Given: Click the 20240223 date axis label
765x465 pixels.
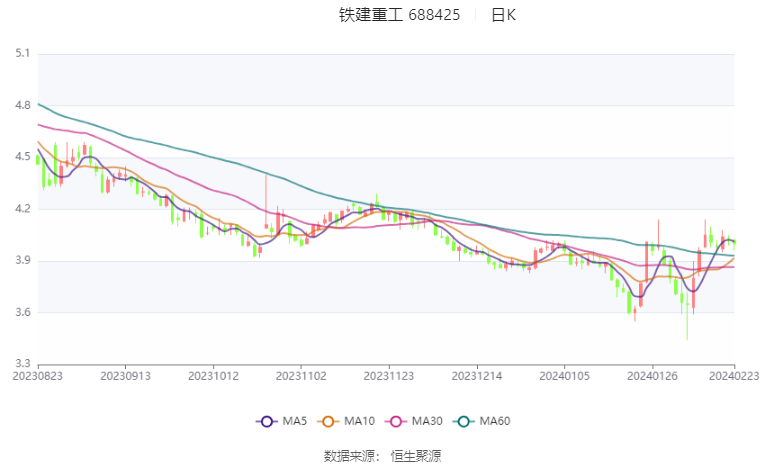Looking at the screenshot, I should click(734, 376).
